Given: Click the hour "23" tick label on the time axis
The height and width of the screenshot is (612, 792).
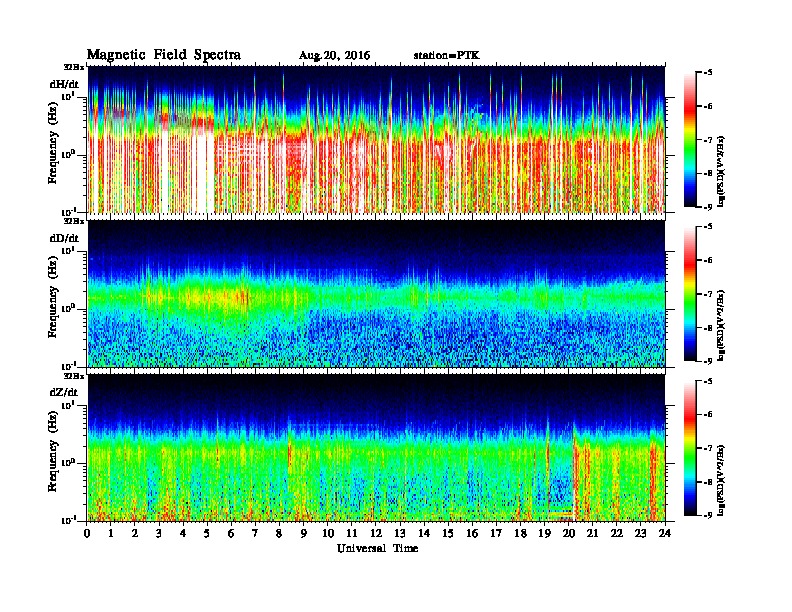Looking at the screenshot, I should point(641,533).
